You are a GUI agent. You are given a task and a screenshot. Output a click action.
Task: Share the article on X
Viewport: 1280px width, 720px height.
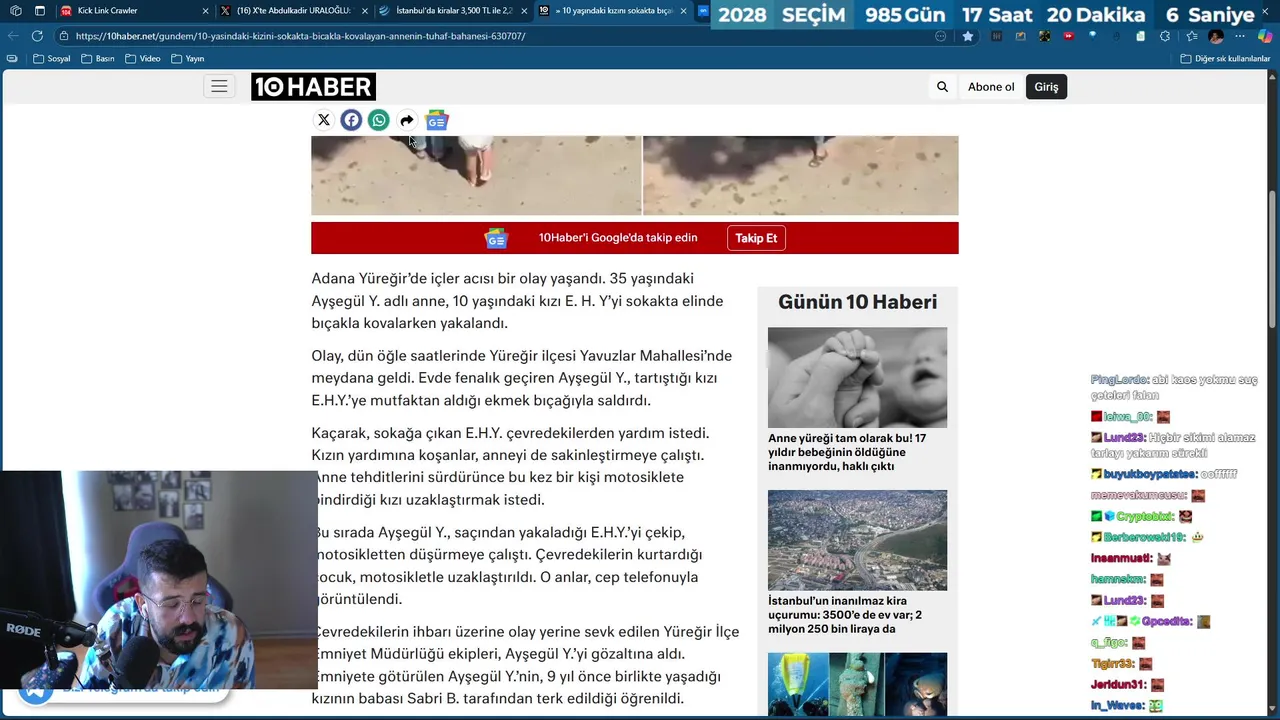(x=324, y=120)
